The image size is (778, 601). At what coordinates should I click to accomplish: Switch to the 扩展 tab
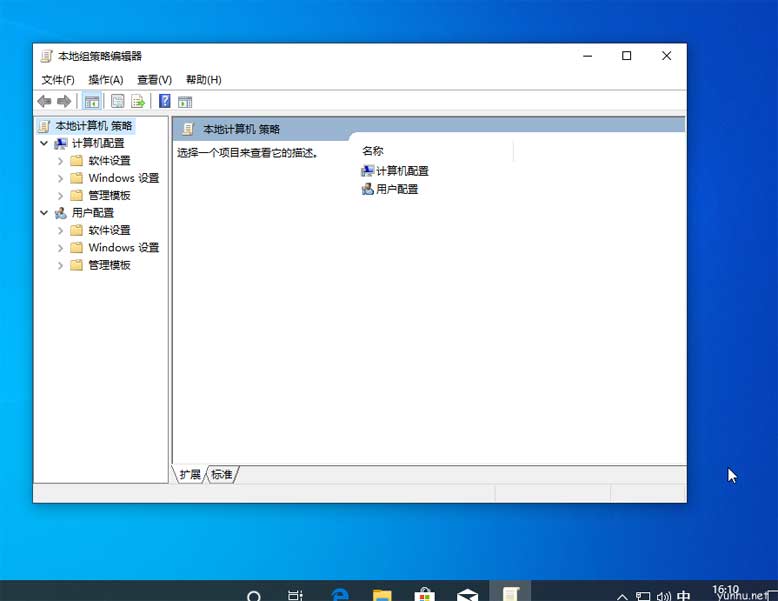coord(190,474)
